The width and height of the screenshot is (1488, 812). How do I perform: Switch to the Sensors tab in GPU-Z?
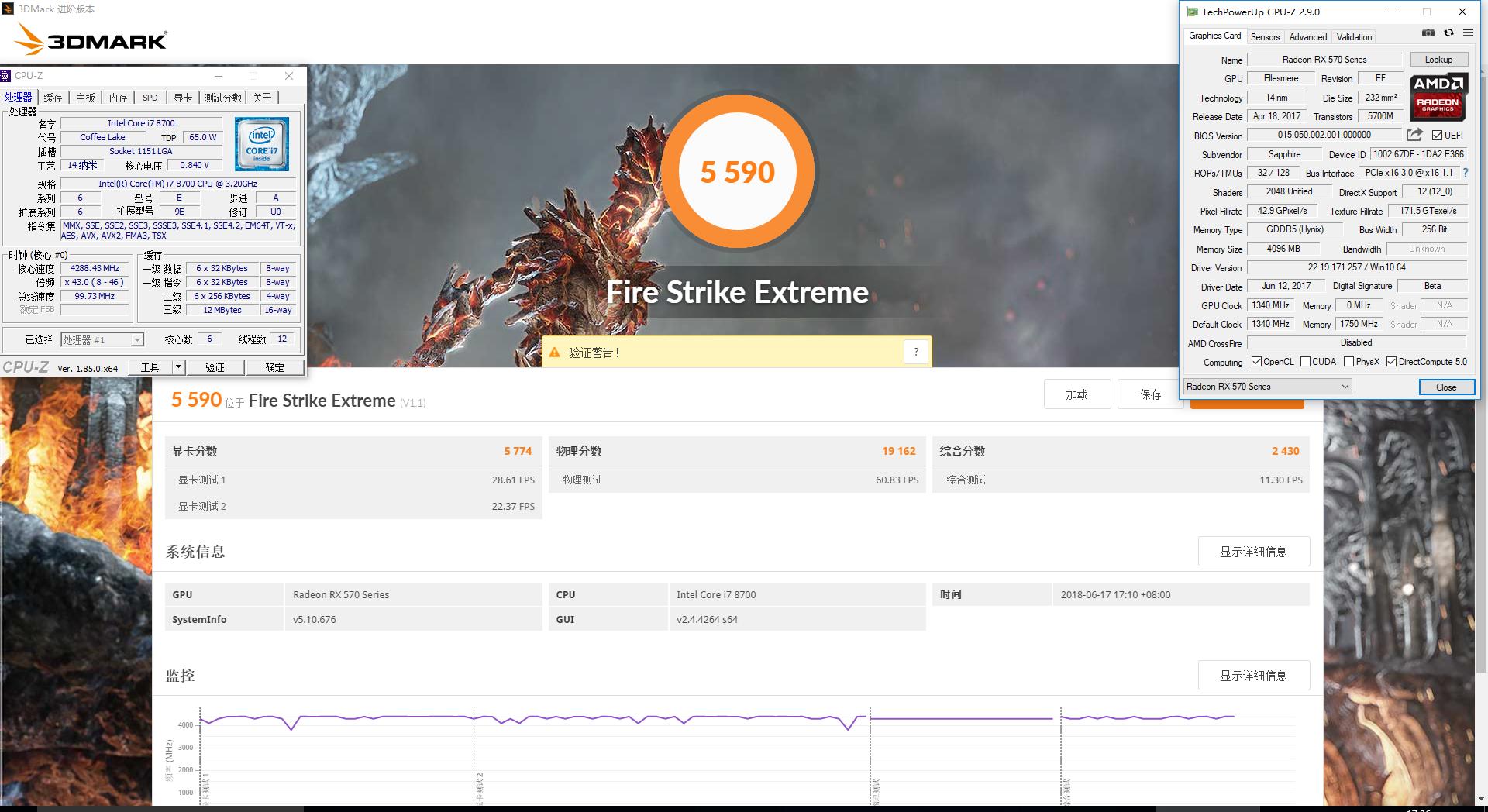1265,36
